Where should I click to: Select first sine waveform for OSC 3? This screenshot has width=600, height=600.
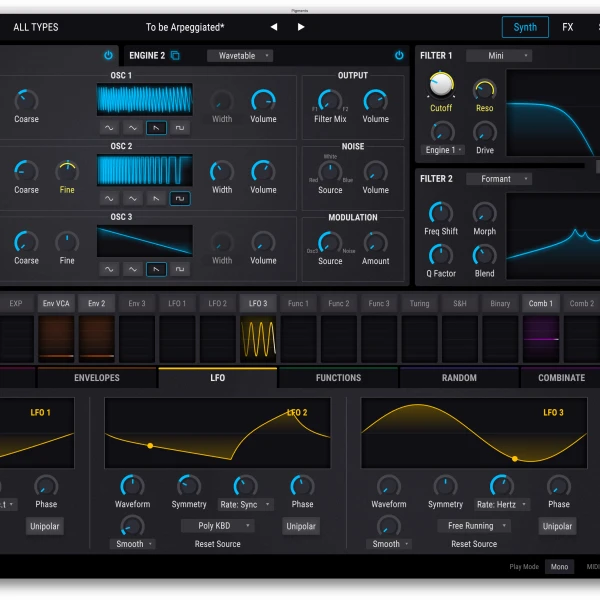coord(108,269)
